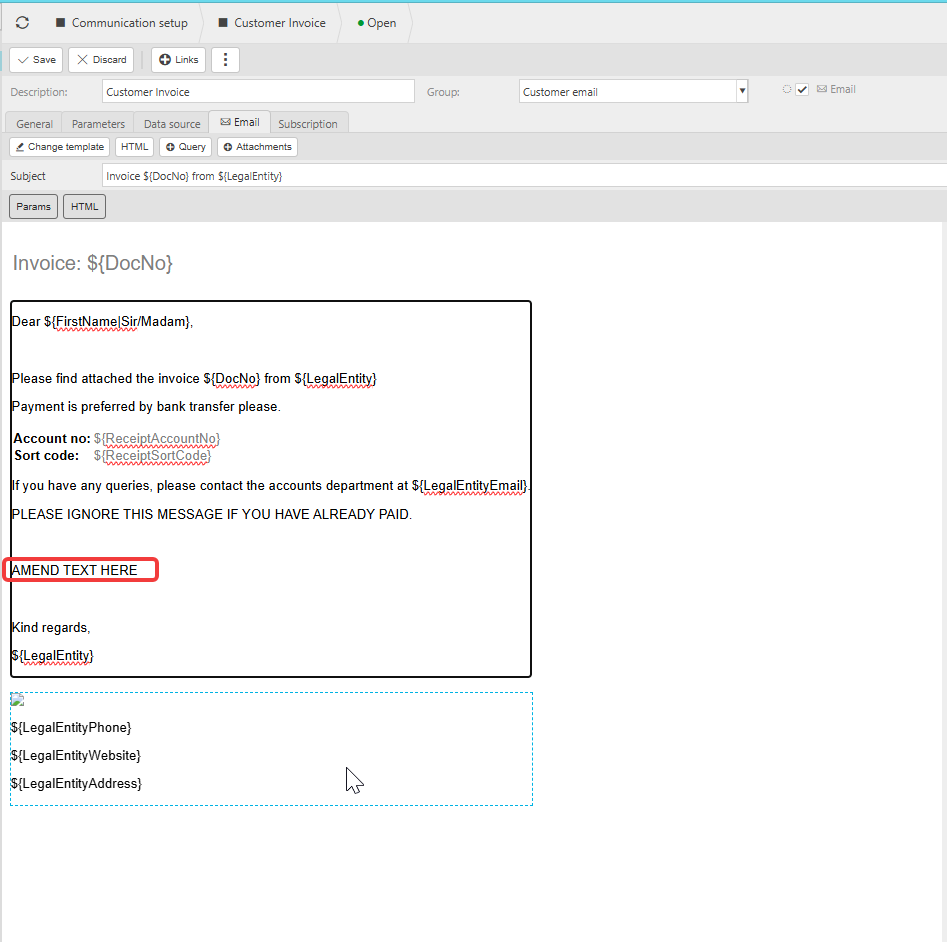947x942 pixels.
Task: Toggle the Email checkbox
Action: (x=802, y=89)
